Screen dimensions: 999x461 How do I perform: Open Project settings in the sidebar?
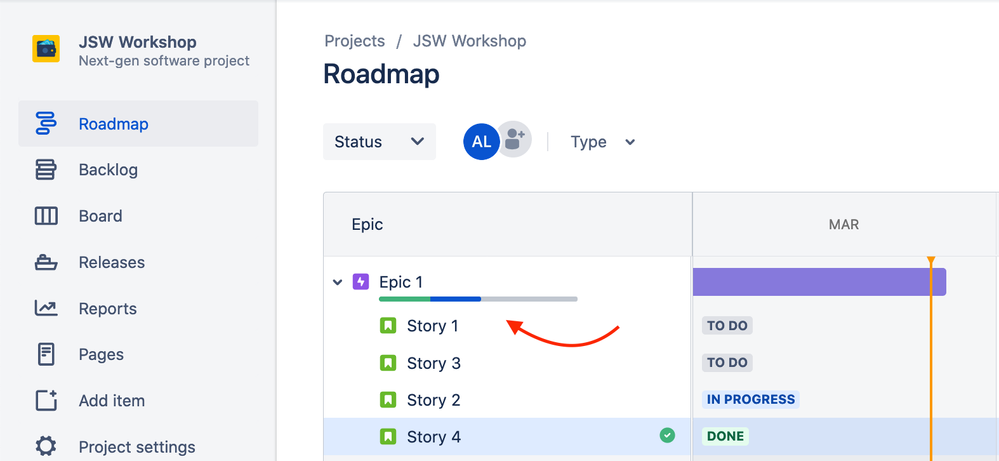coord(138,446)
